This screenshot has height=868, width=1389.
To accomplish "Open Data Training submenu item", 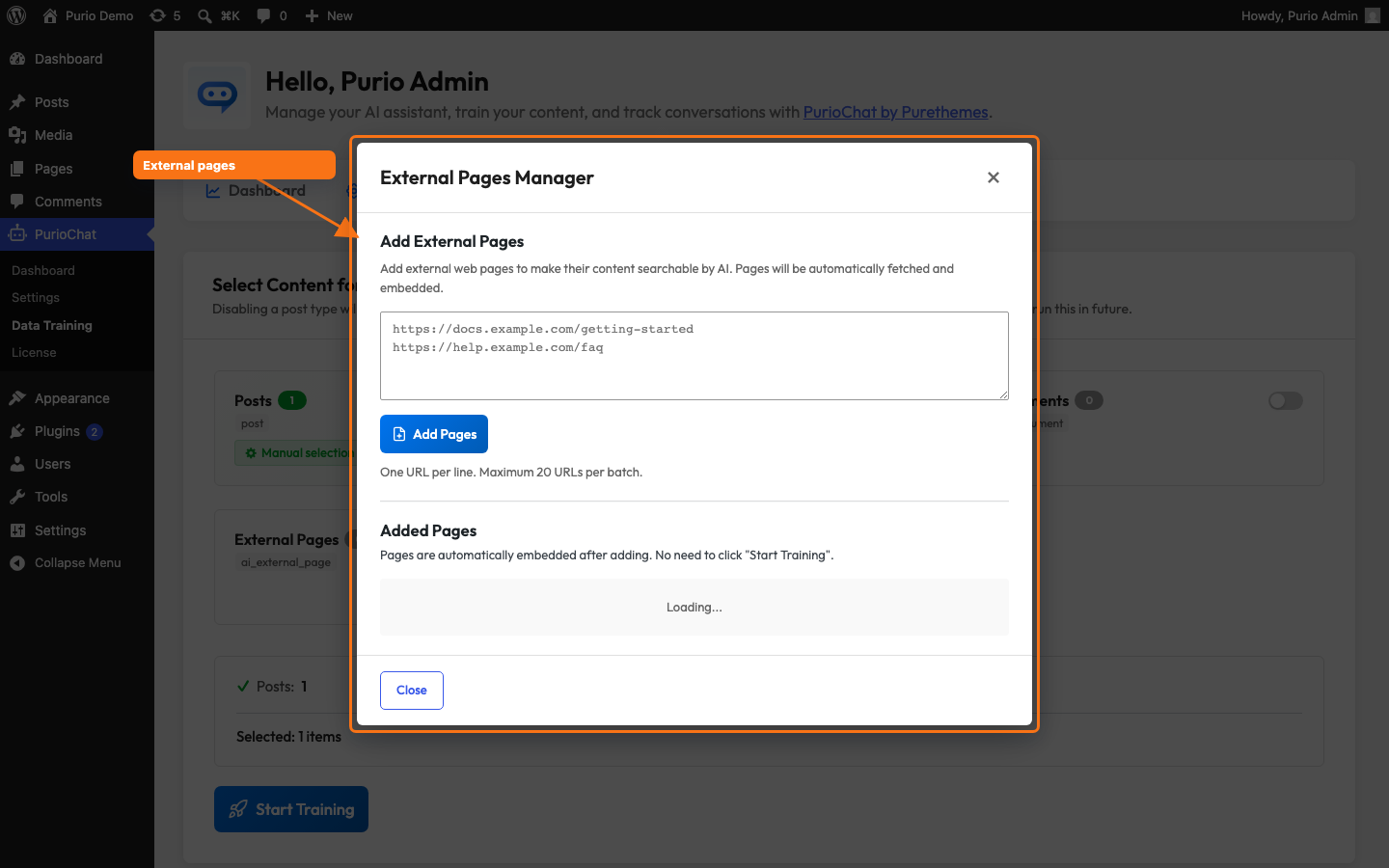I will 52,325.
